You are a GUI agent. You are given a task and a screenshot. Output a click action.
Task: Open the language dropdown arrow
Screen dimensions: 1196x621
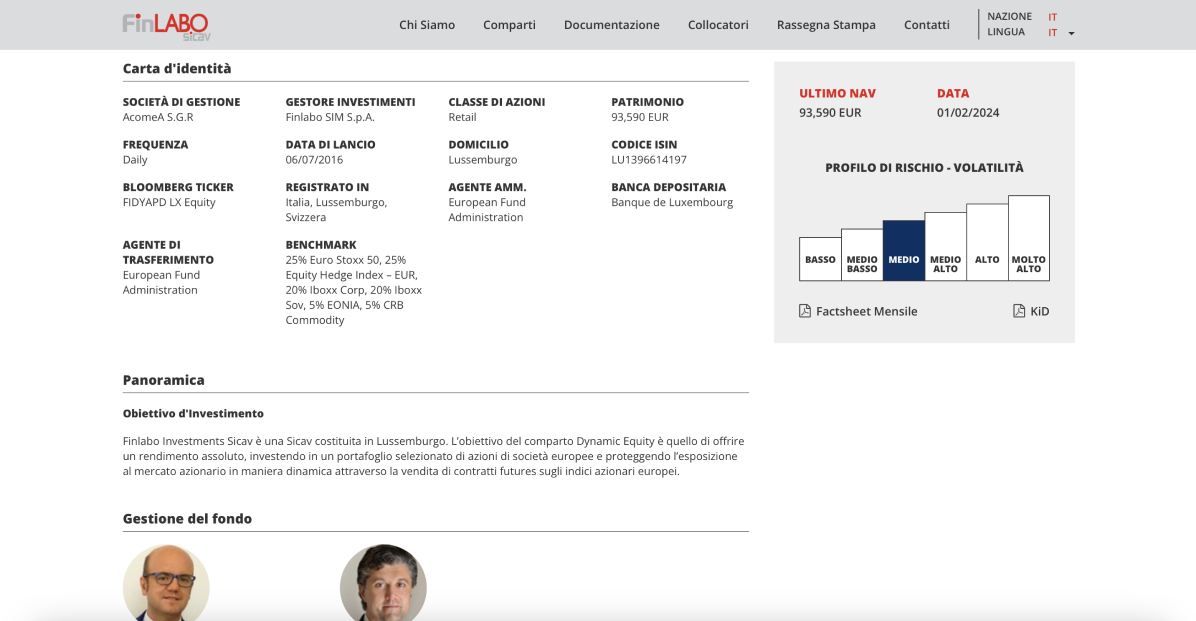pos(1071,34)
